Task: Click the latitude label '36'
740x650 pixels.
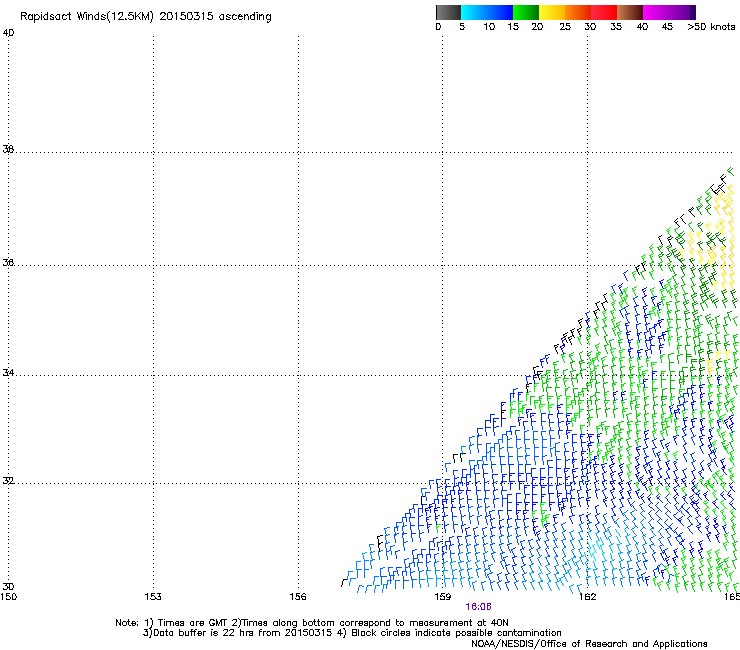Action: (x=8, y=262)
